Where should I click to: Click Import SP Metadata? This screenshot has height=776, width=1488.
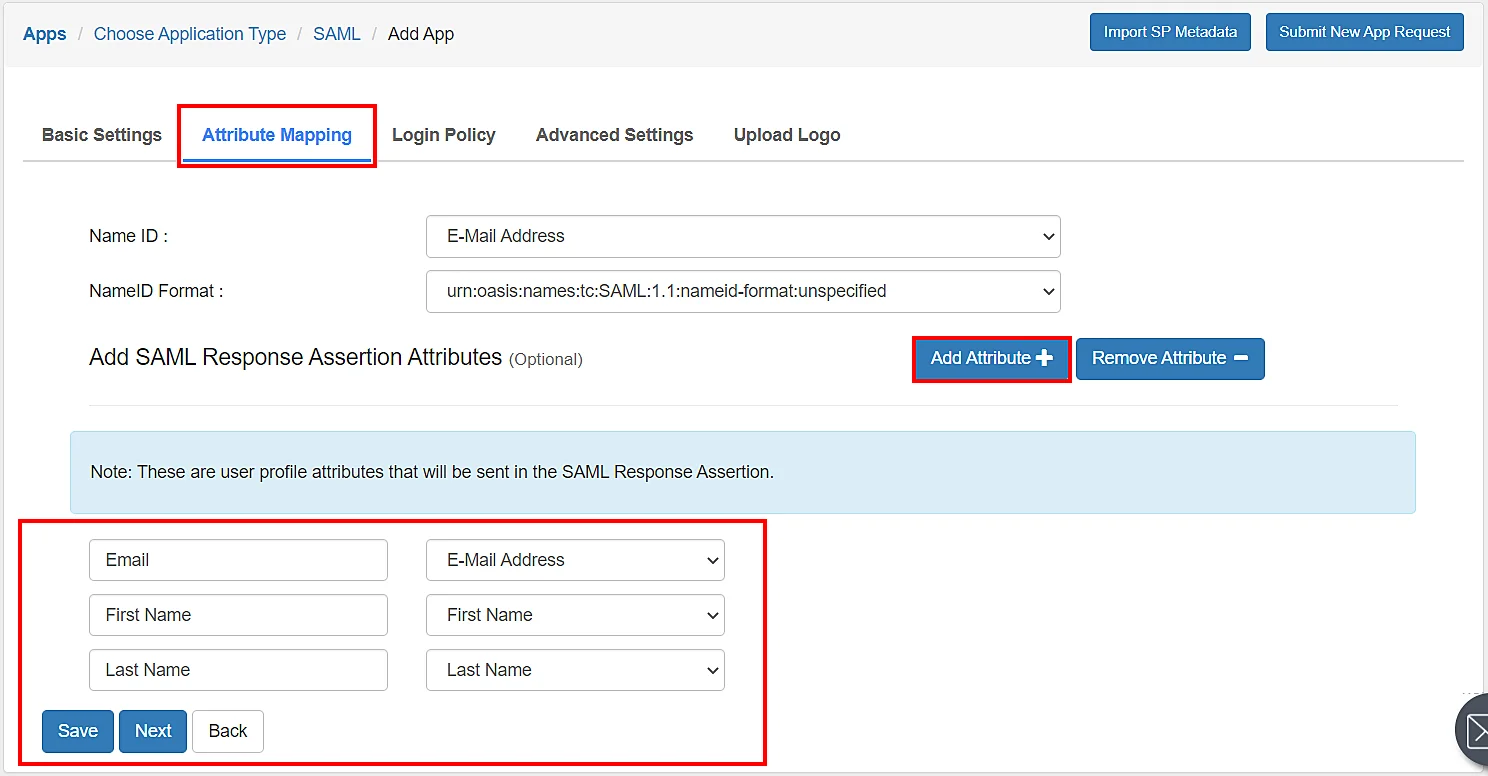pyautogui.click(x=1170, y=31)
